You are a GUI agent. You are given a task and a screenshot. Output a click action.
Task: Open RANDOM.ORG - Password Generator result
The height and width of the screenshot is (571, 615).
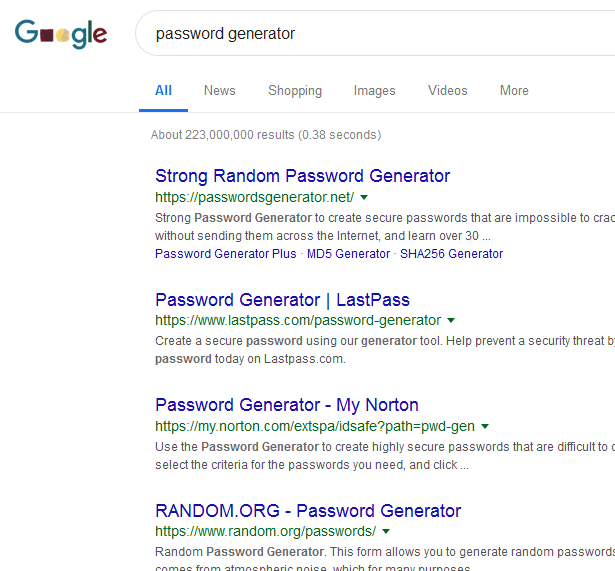(308, 511)
